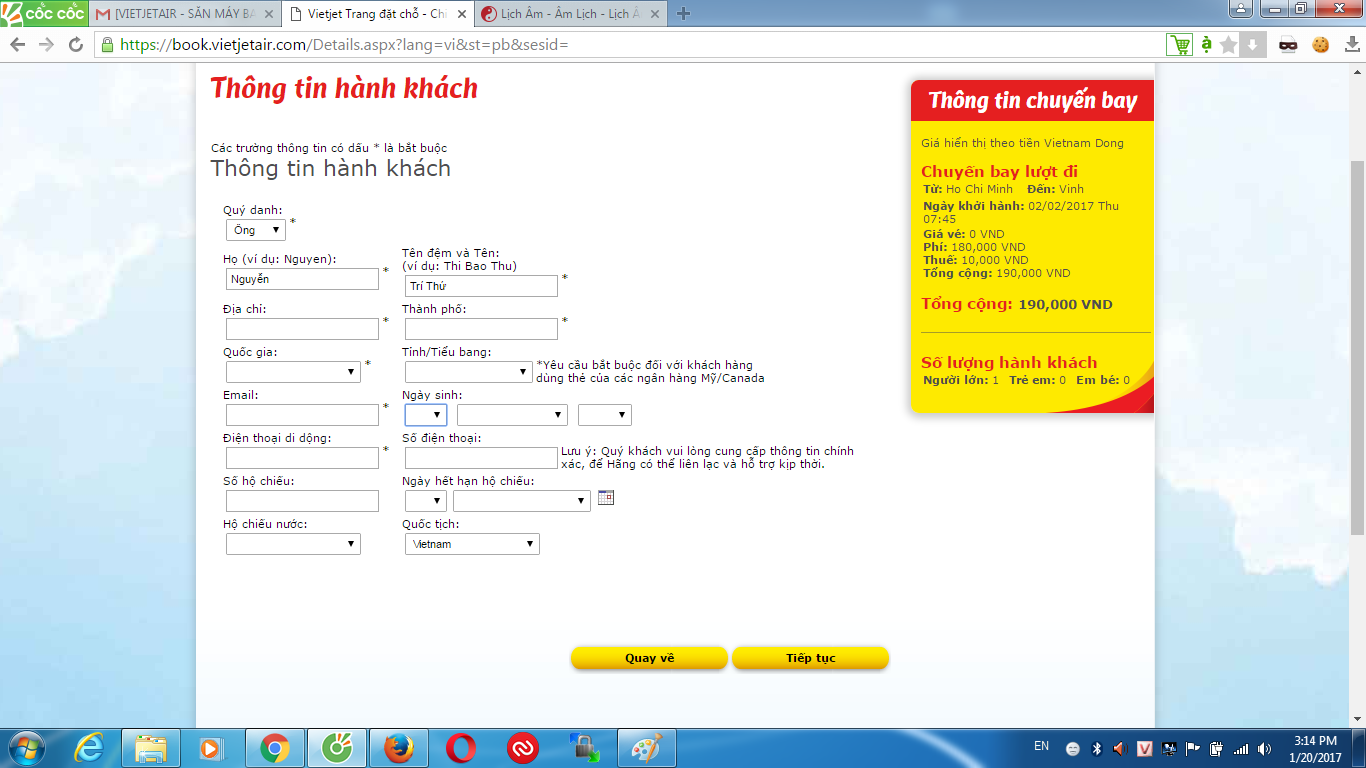
Task: Open the Quốc tịch nationality dropdown
Action: (x=472, y=544)
